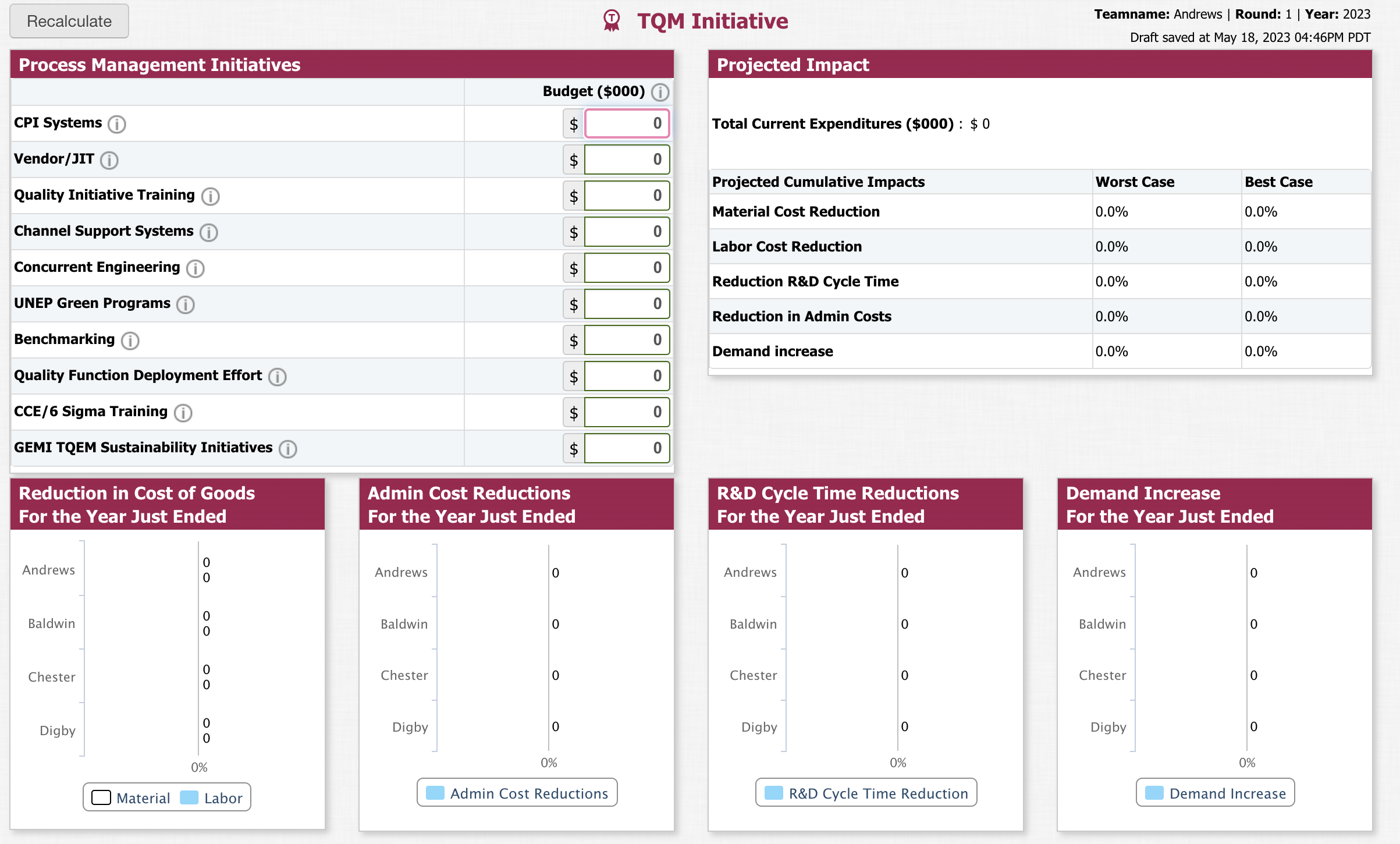This screenshot has height=844, width=1400.
Task: Select the Channel Support Systems budget field
Action: tap(627, 232)
